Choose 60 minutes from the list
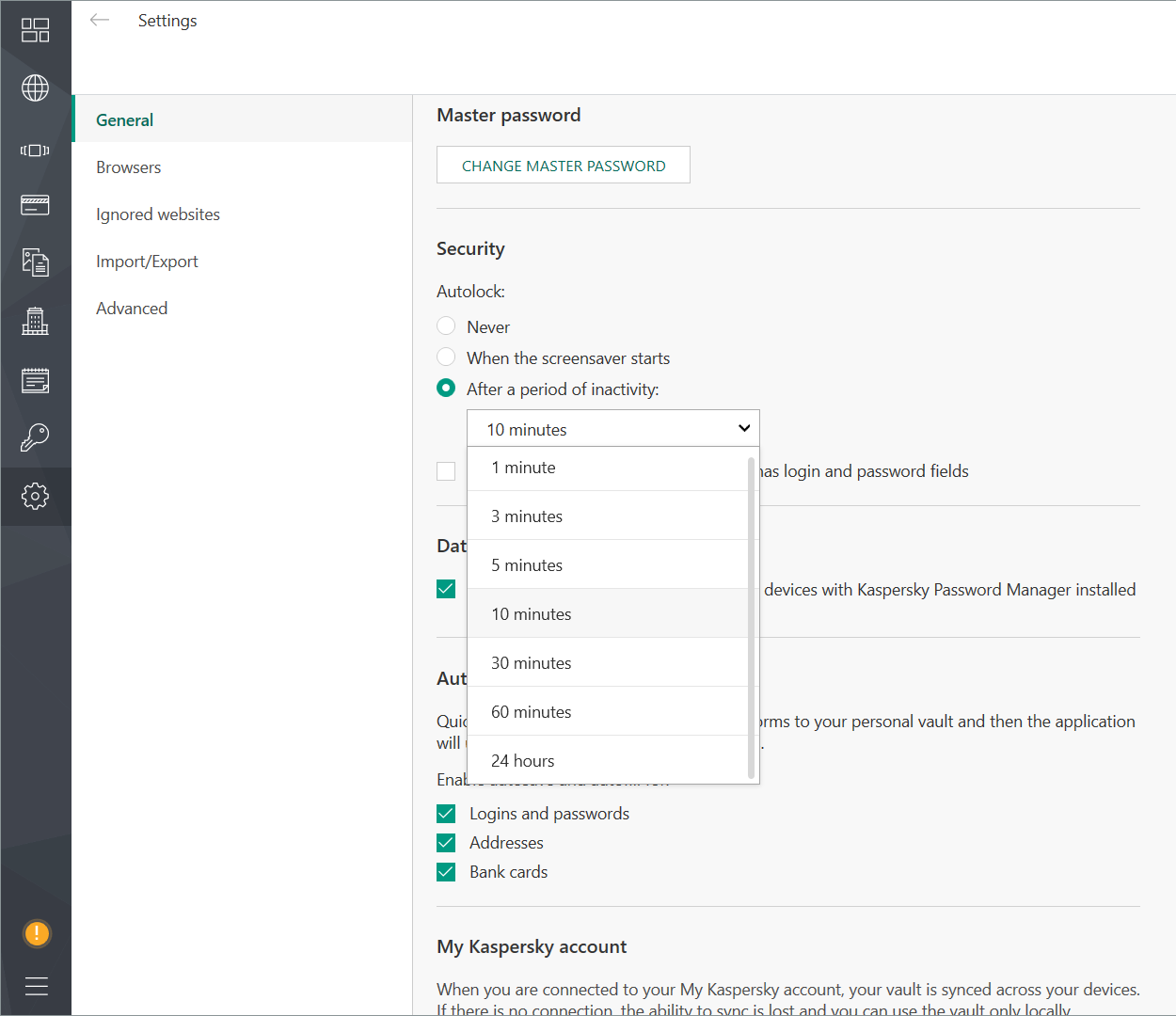This screenshot has width=1176, height=1016. click(x=608, y=712)
